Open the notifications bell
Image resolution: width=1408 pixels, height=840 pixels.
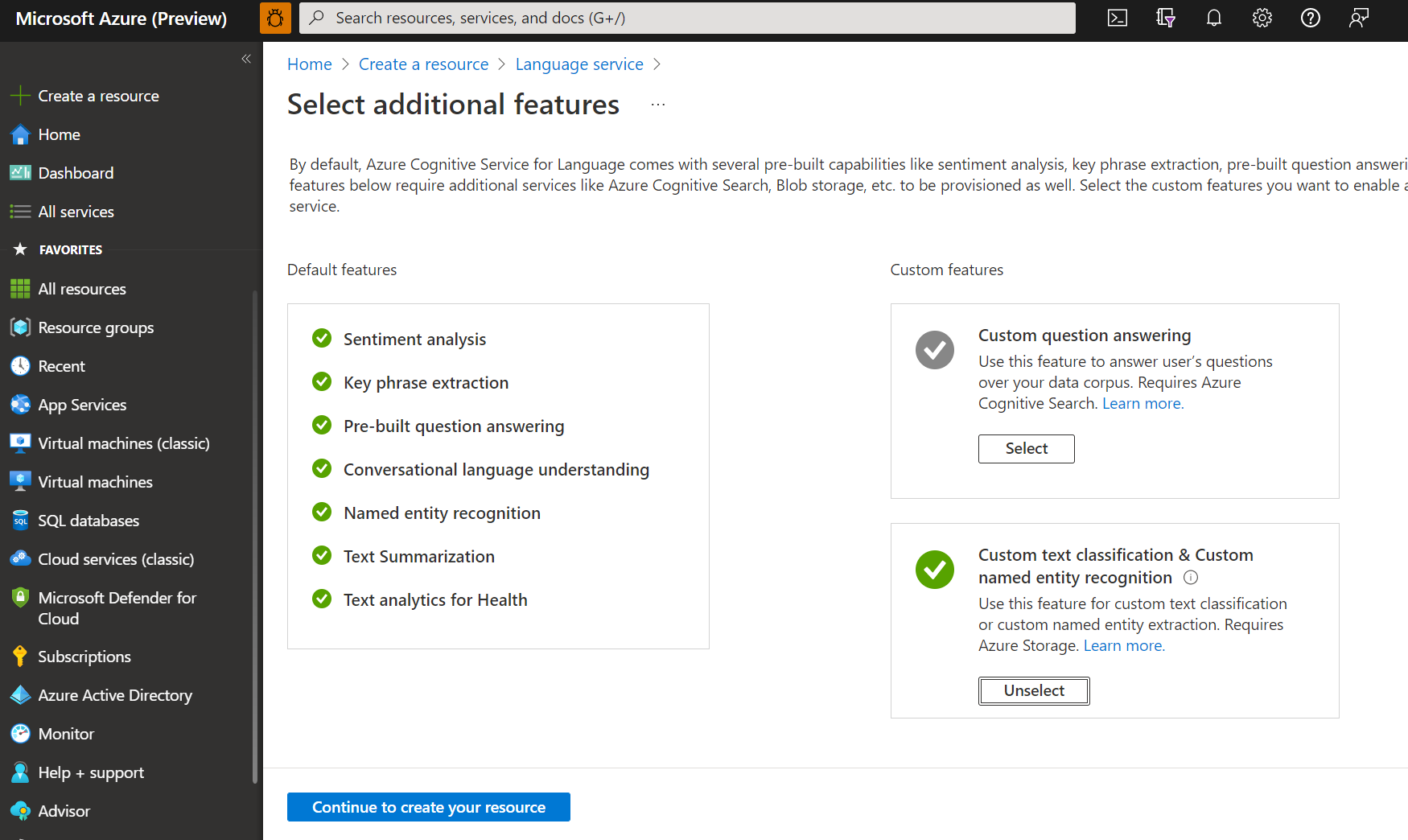coord(1213,17)
